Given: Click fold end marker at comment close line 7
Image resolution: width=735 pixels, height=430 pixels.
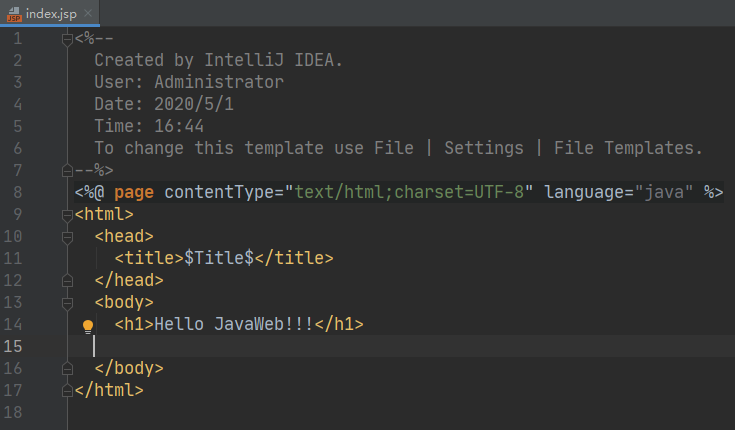Looking at the screenshot, I should coord(68,170).
